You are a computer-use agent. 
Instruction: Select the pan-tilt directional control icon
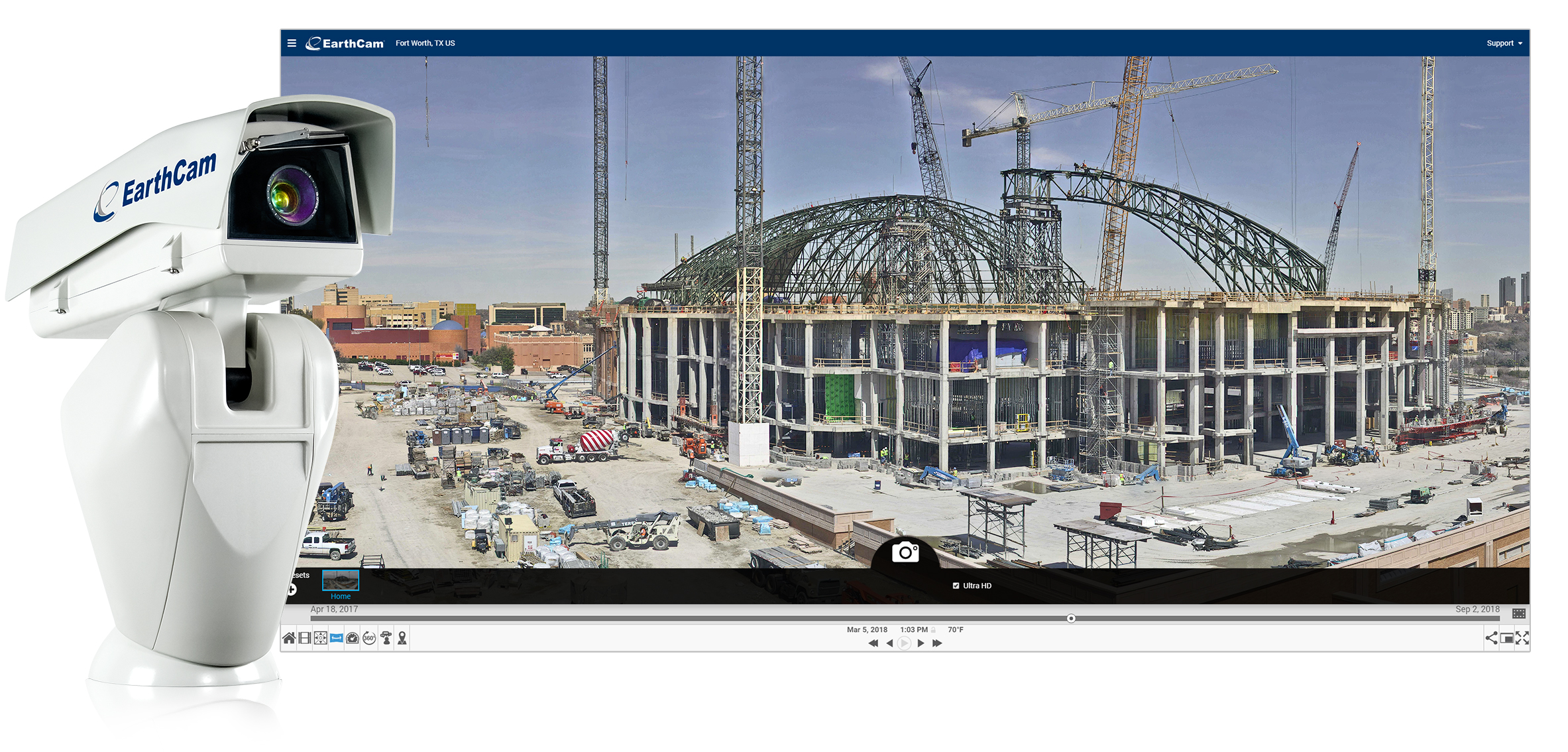click(321, 639)
